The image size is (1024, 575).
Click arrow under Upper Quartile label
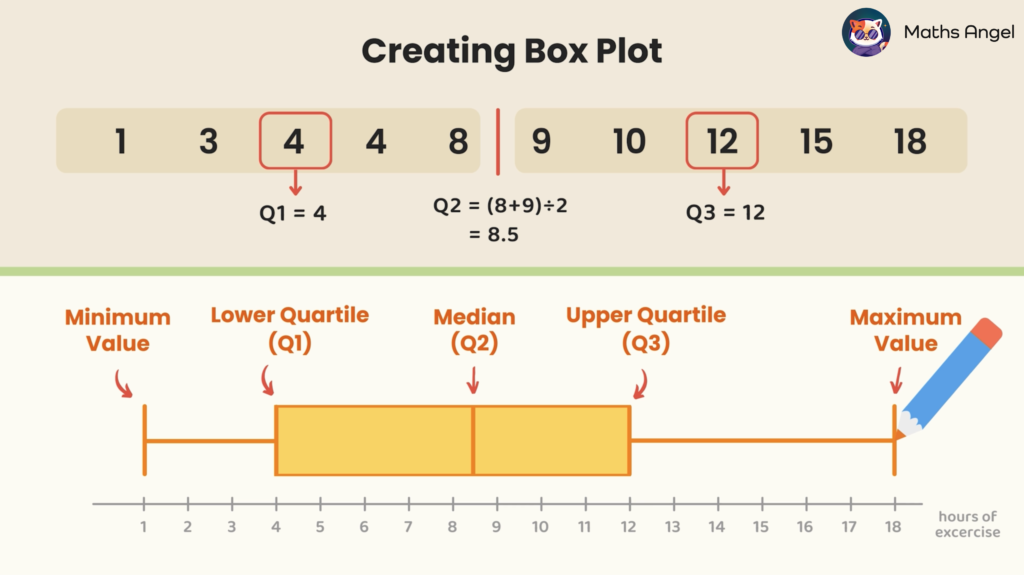click(x=641, y=384)
